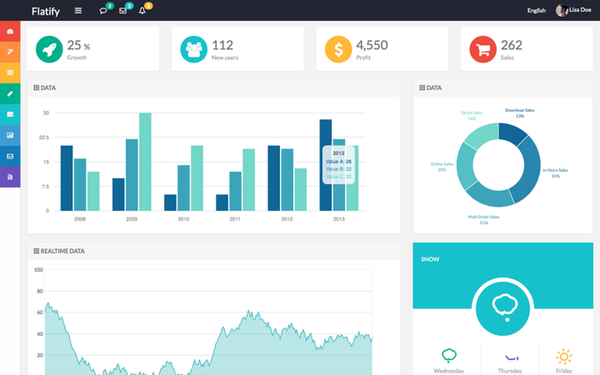This screenshot has height=375, width=600.
Task: Click the purple document sidebar icon
Action: click(x=10, y=177)
